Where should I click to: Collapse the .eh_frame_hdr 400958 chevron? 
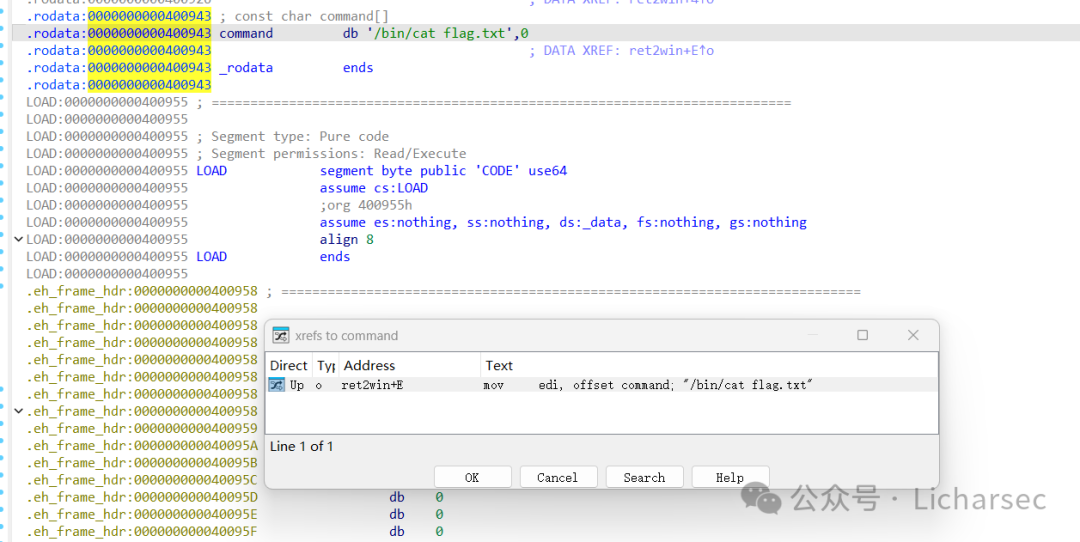(19, 411)
